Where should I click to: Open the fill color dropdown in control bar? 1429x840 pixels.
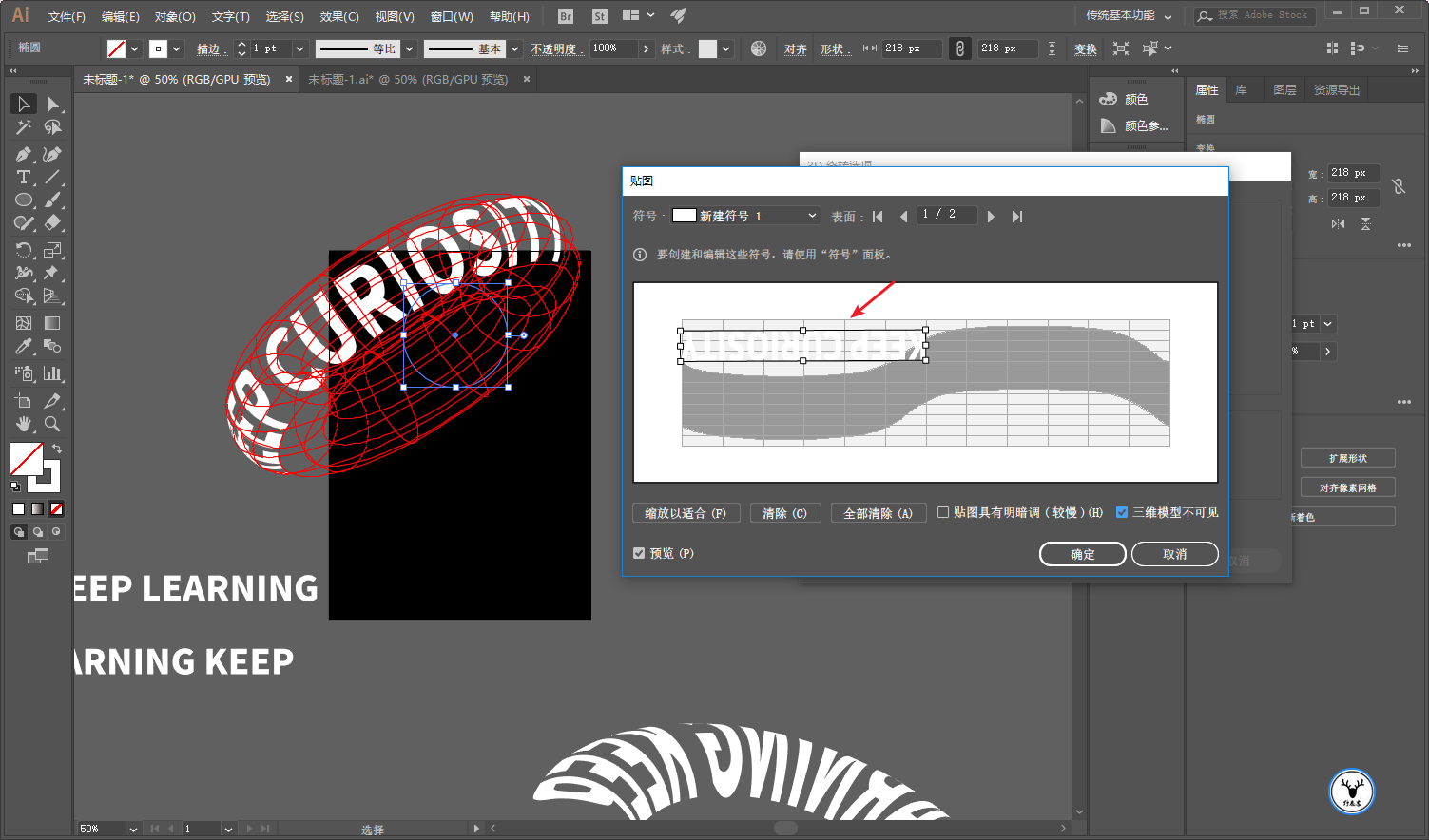point(135,48)
